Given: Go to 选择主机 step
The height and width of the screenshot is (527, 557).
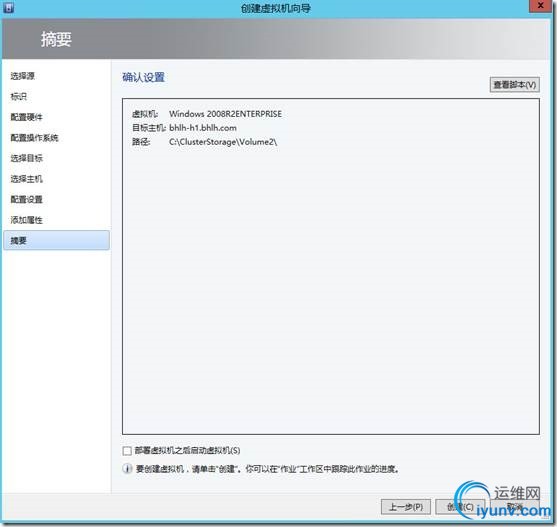Looking at the screenshot, I should pos(27,179).
